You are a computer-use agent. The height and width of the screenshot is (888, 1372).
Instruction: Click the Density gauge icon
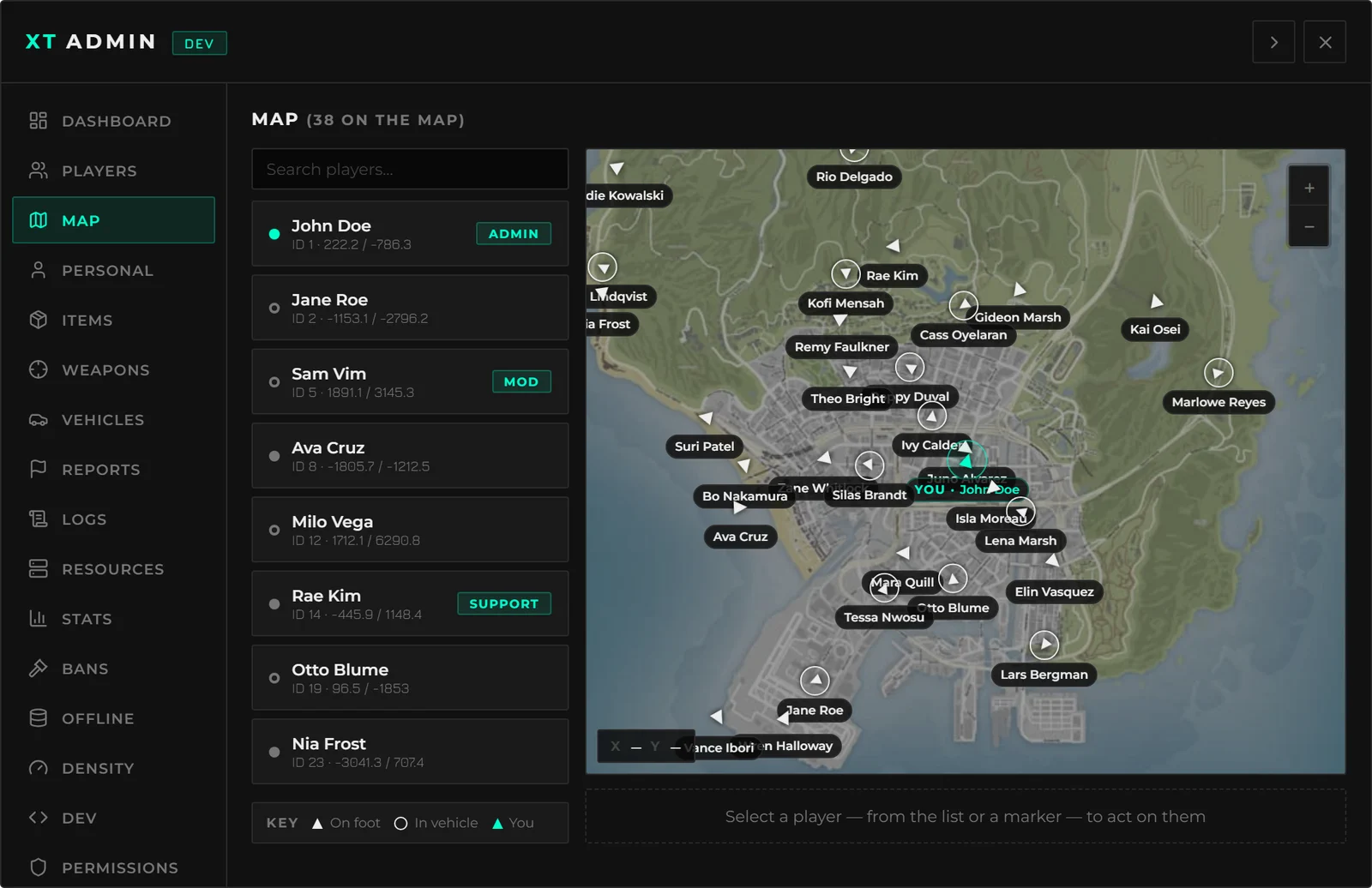pos(38,767)
